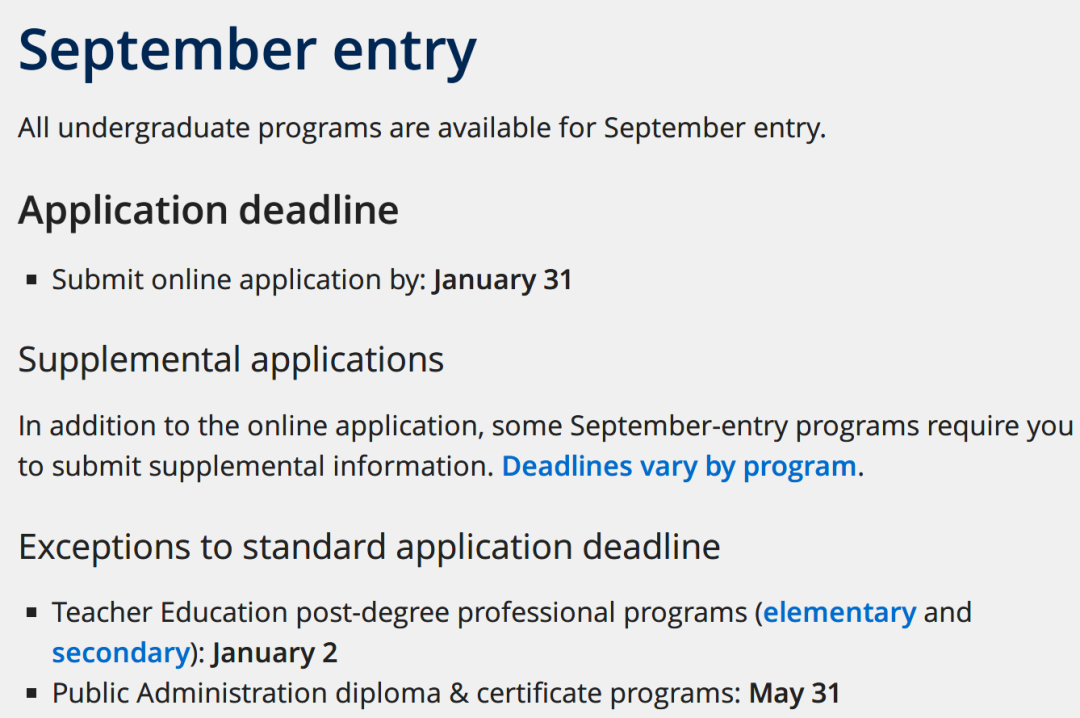Select "September-entry programs require you" phrase
This screenshot has width=1080, height=718.
pyautogui.click(x=821, y=426)
